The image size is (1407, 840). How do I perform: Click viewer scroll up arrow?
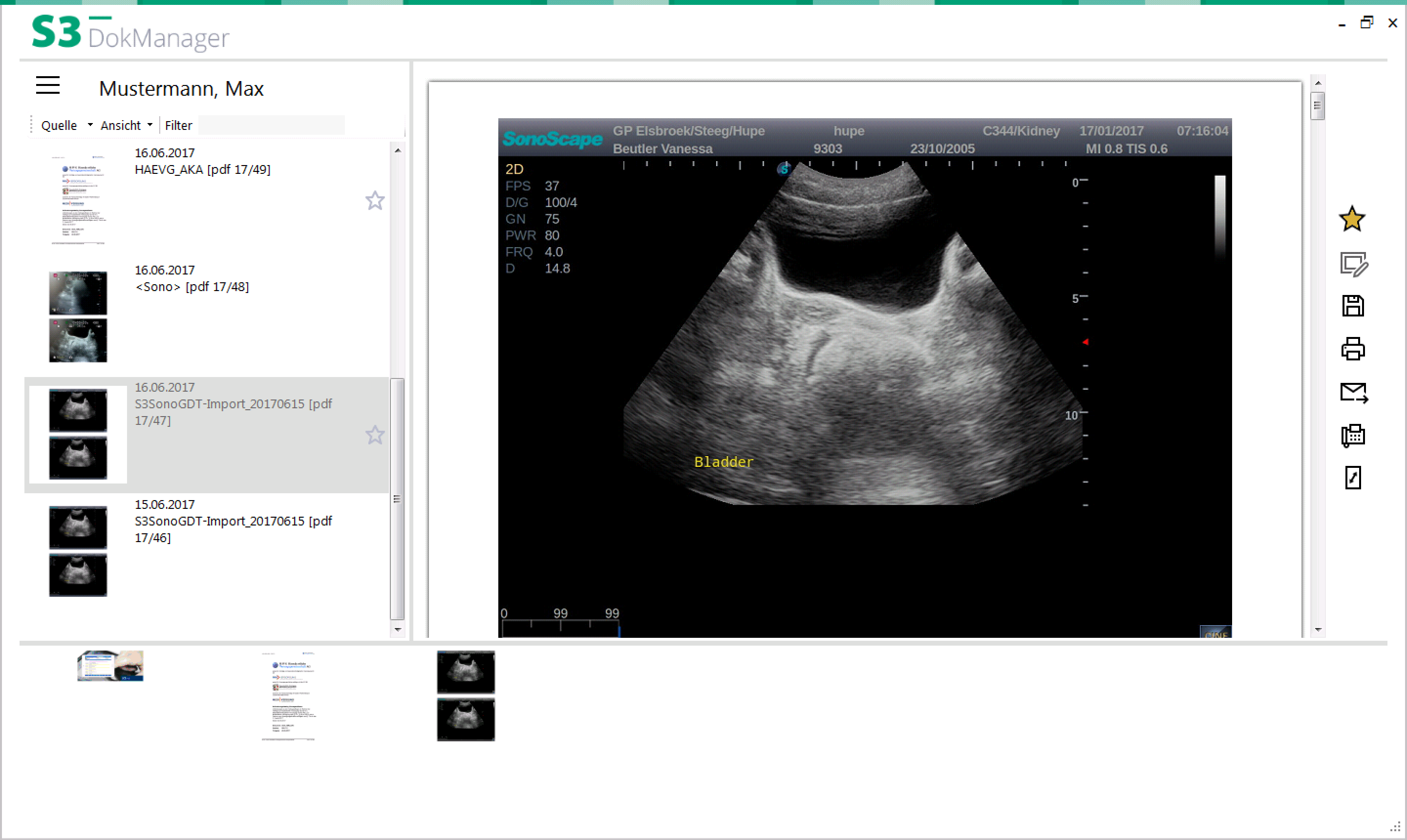[x=1318, y=83]
